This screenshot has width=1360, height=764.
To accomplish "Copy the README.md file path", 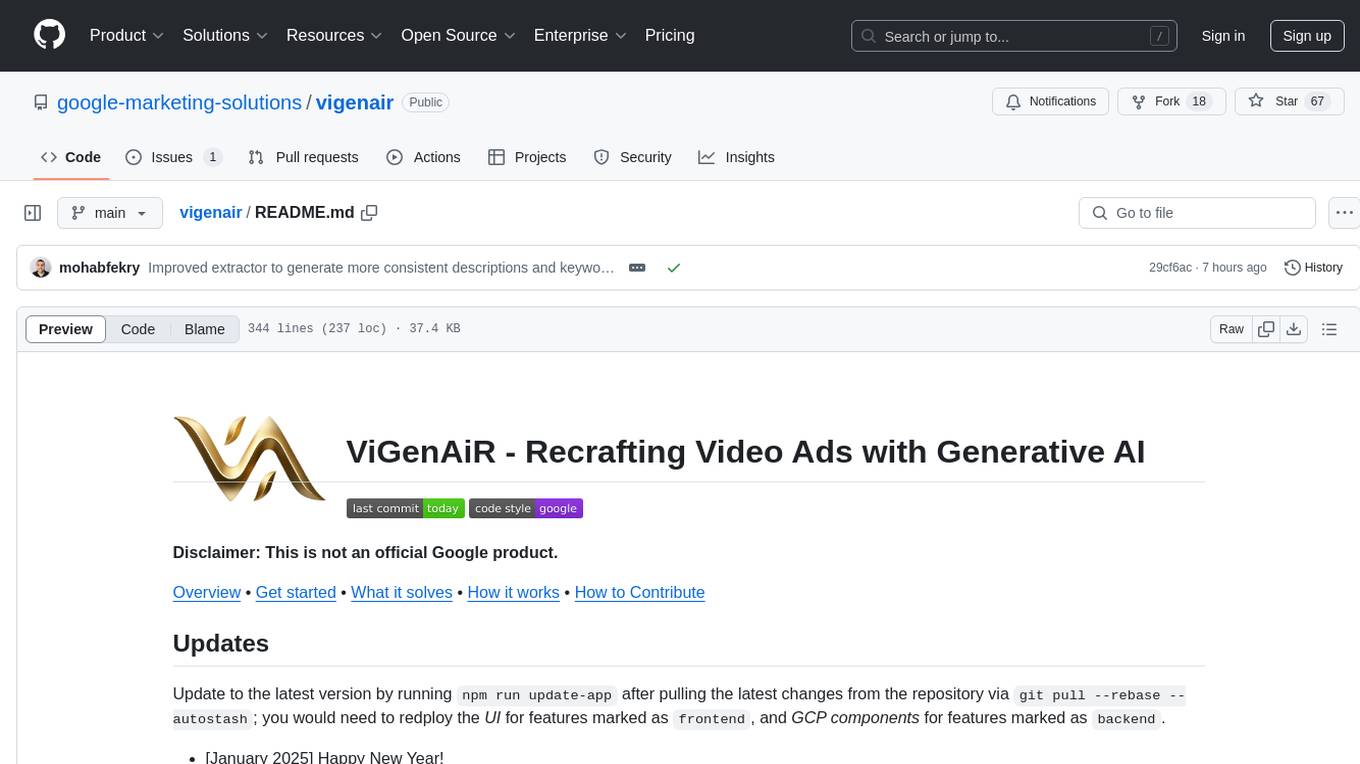I will pyautogui.click(x=369, y=212).
